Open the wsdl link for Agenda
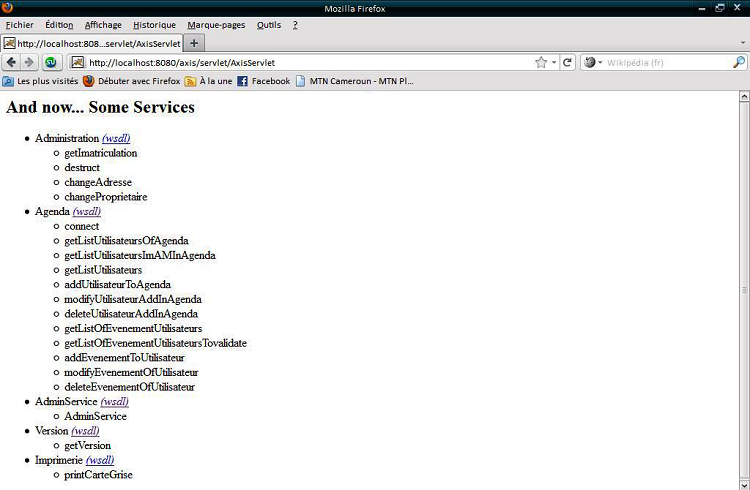Viewport: 750px width, 490px height. [x=87, y=211]
